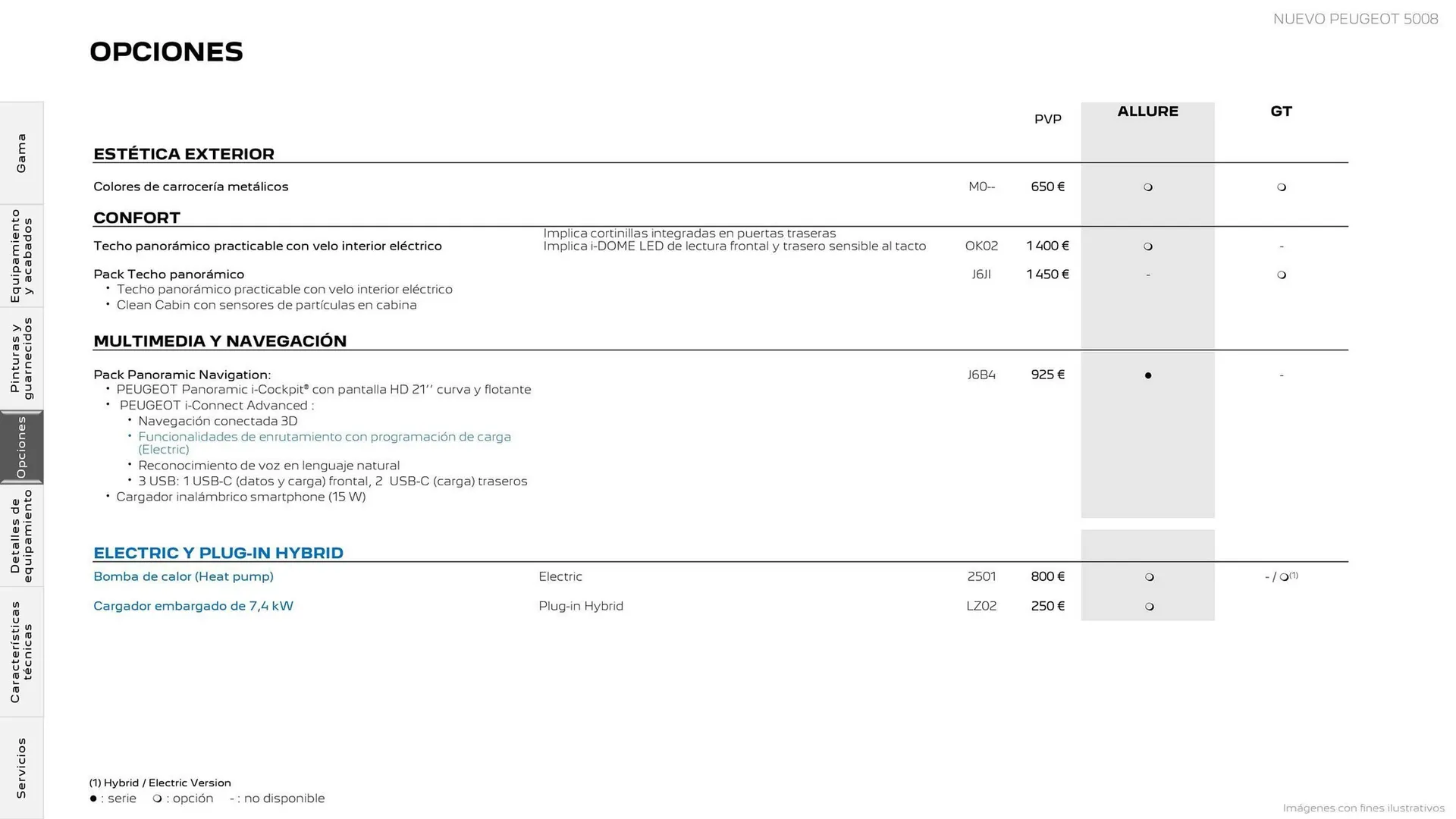
Task: Select the Opciones side tab
Action: [x=21, y=447]
